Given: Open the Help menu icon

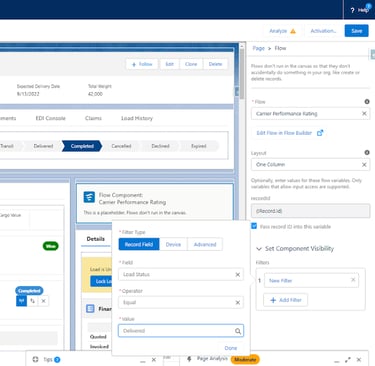Looking at the screenshot, I should click(352, 10).
